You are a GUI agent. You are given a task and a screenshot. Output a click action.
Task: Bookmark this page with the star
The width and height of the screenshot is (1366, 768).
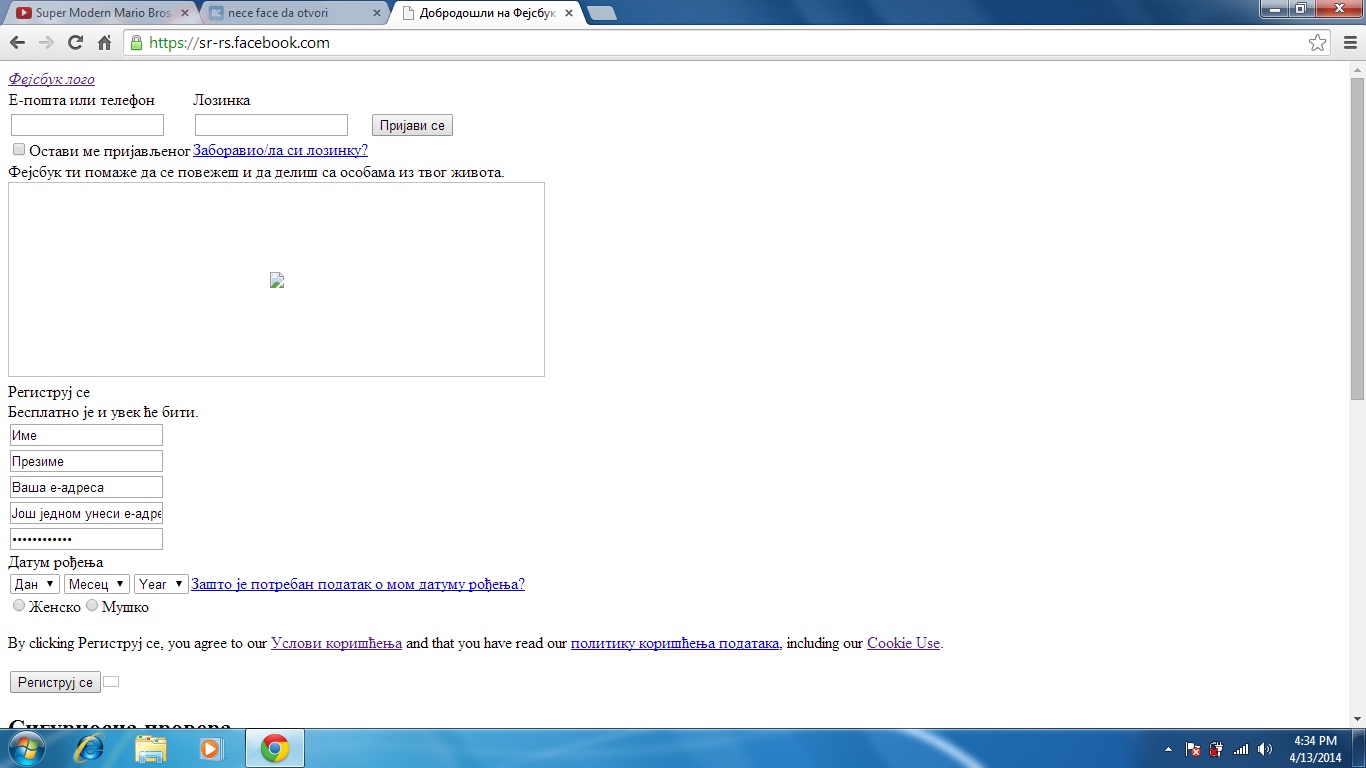[x=1317, y=43]
